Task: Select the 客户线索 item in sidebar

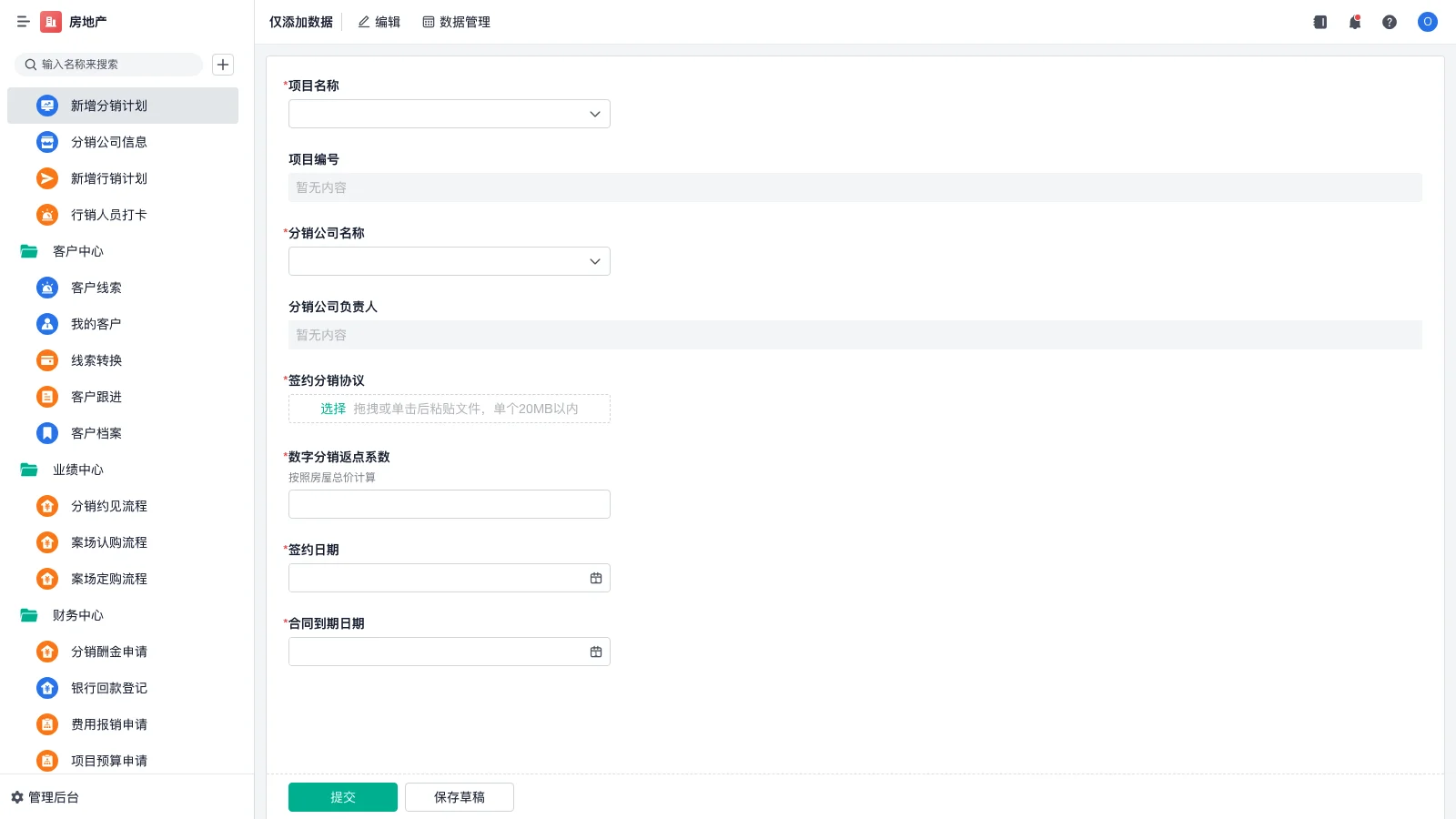Action: (x=95, y=288)
